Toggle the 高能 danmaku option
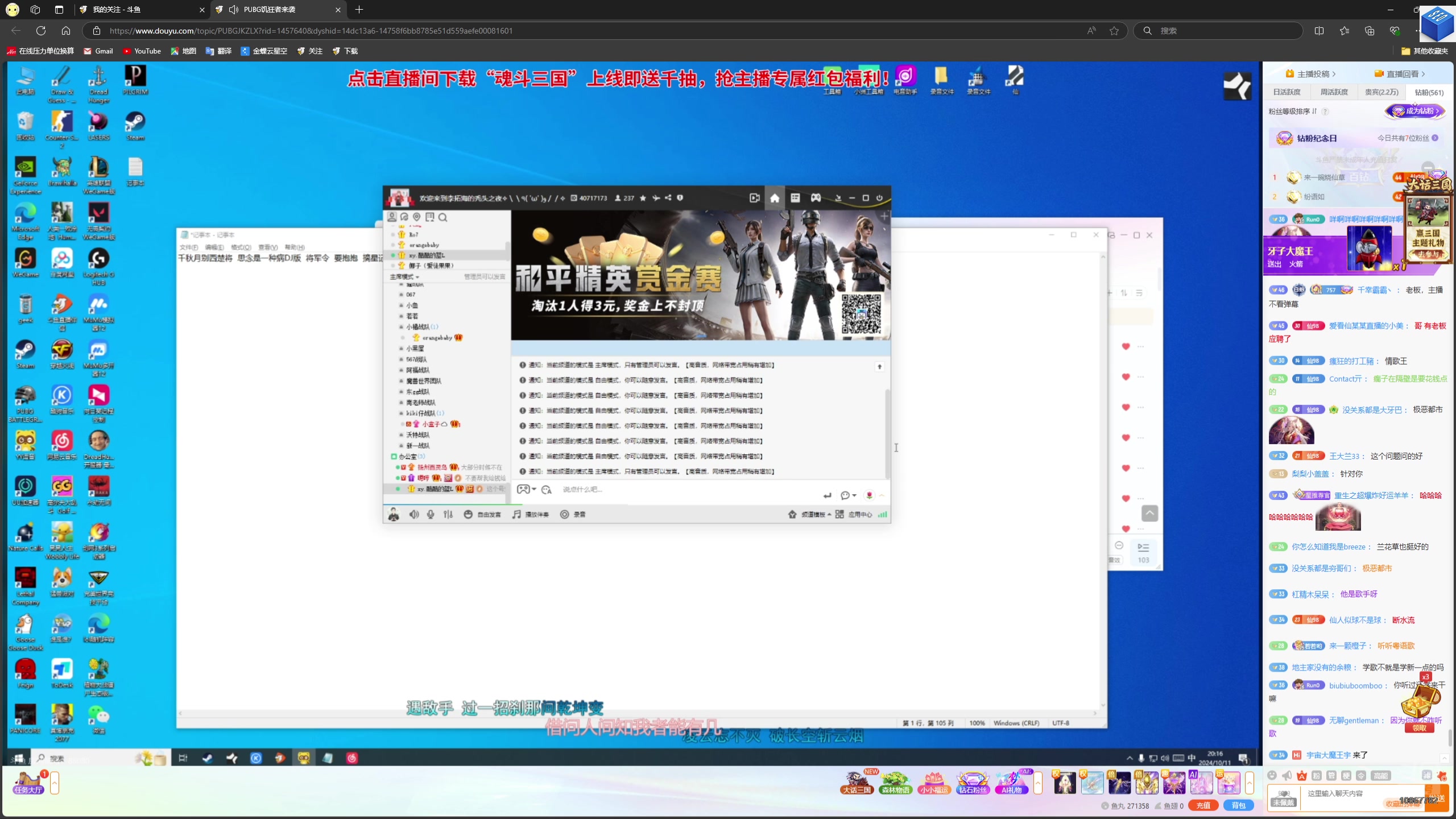1456x819 pixels. [1380, 776]
